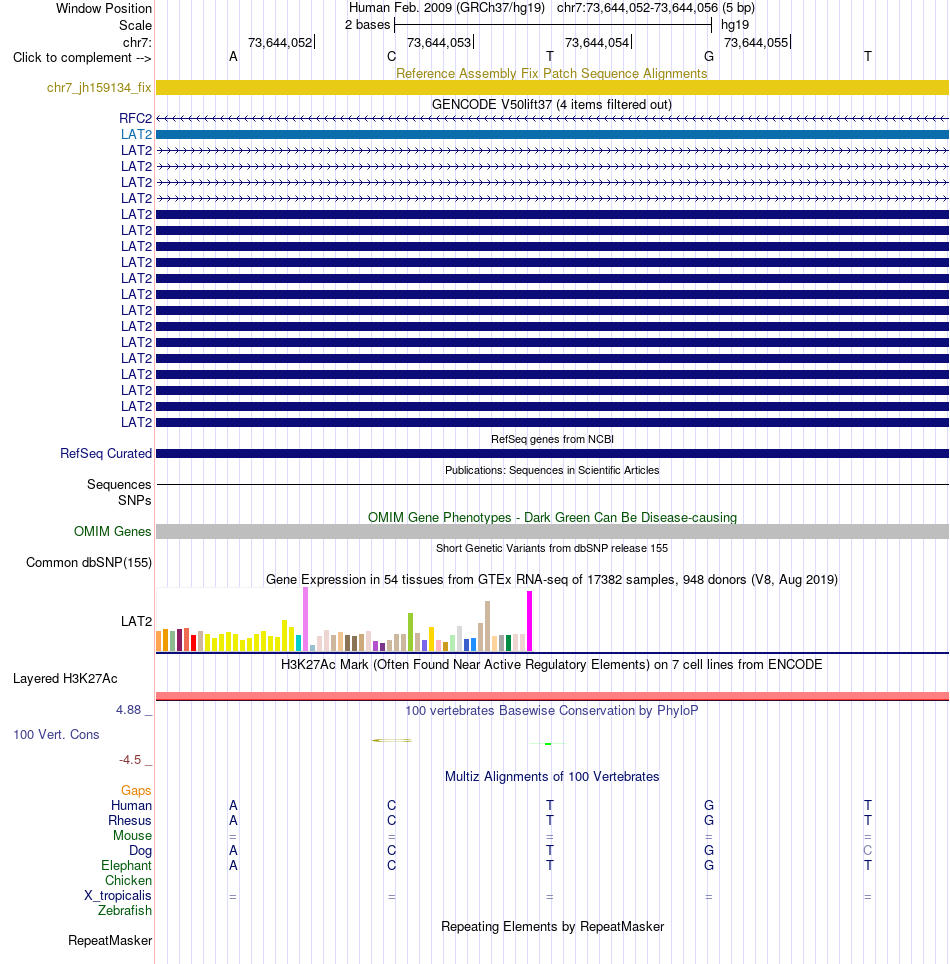Click the Chicken alignment row label
Screen dimensions: 950x964
coord(128,880)
